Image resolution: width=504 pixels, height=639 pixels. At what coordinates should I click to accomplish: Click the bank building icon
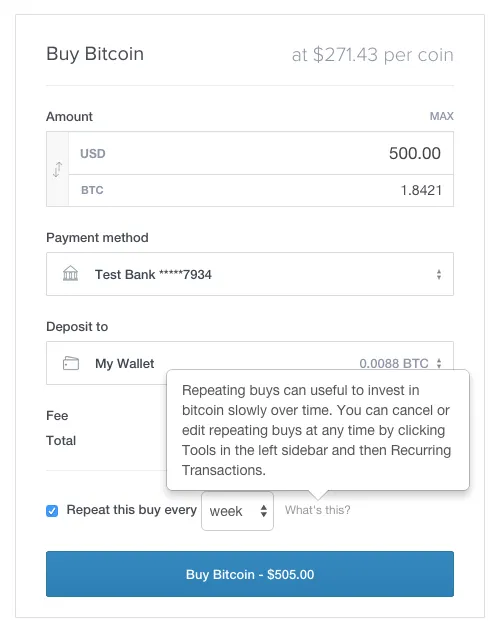pos(70,273)
